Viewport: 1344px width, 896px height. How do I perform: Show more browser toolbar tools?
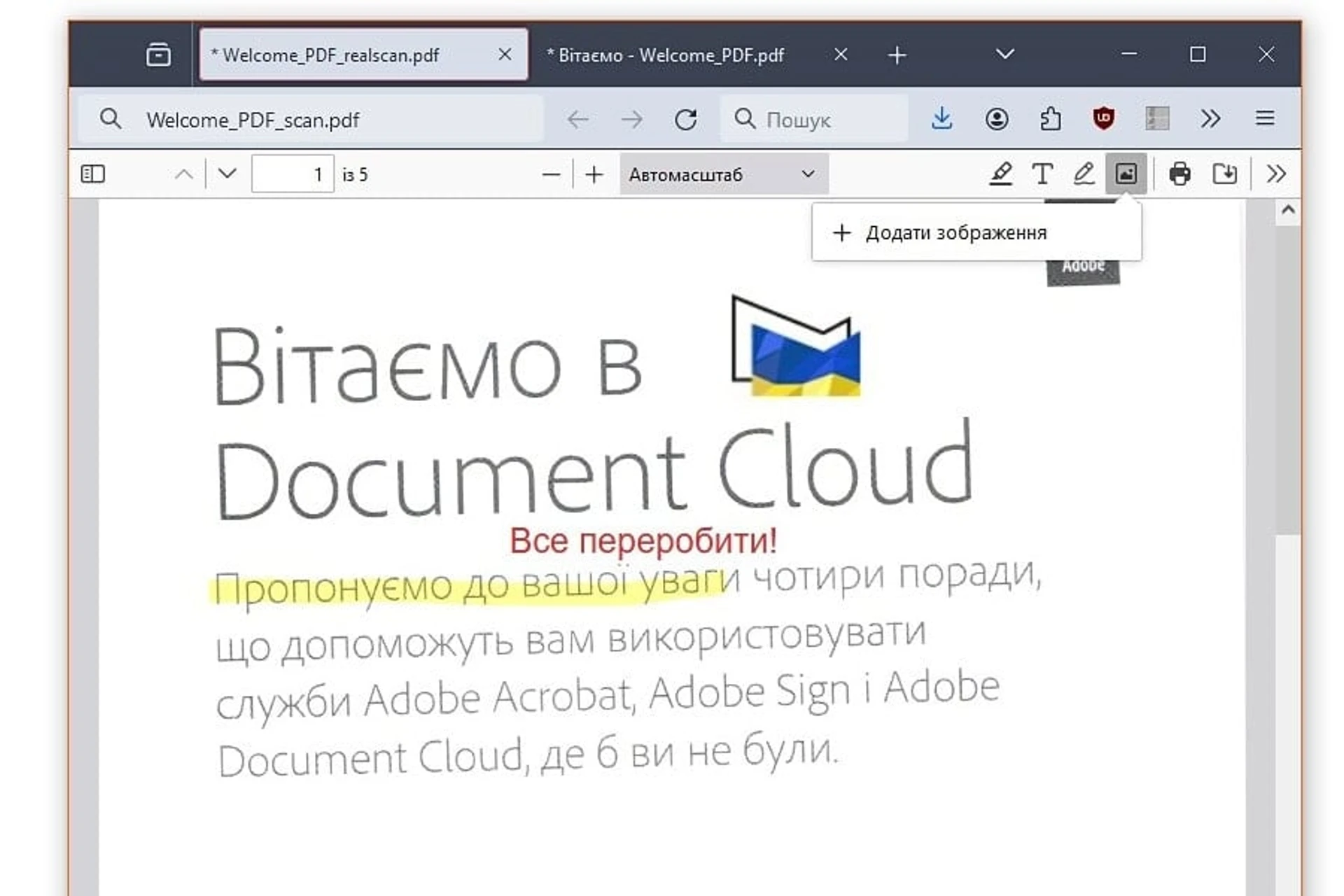point(1210,118)
